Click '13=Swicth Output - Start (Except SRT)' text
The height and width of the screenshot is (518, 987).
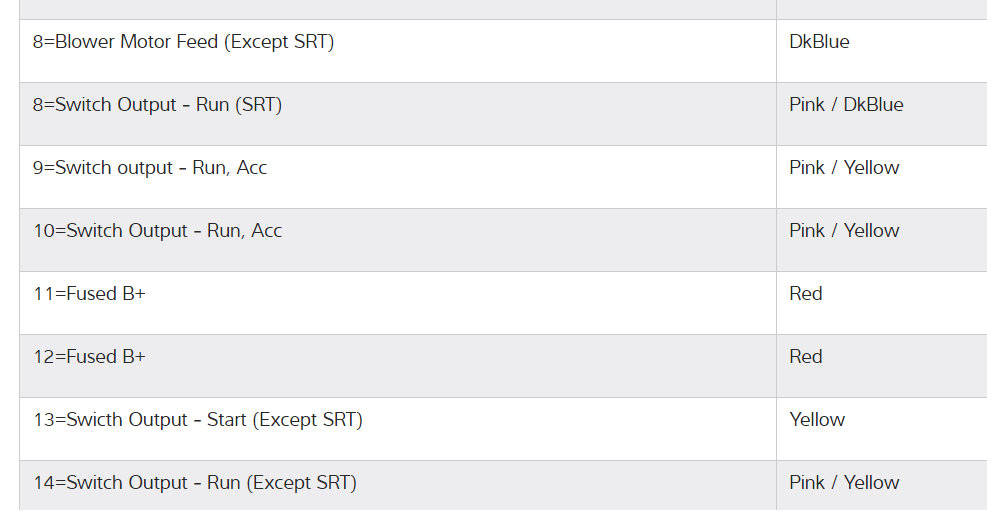tap(197, 420)
